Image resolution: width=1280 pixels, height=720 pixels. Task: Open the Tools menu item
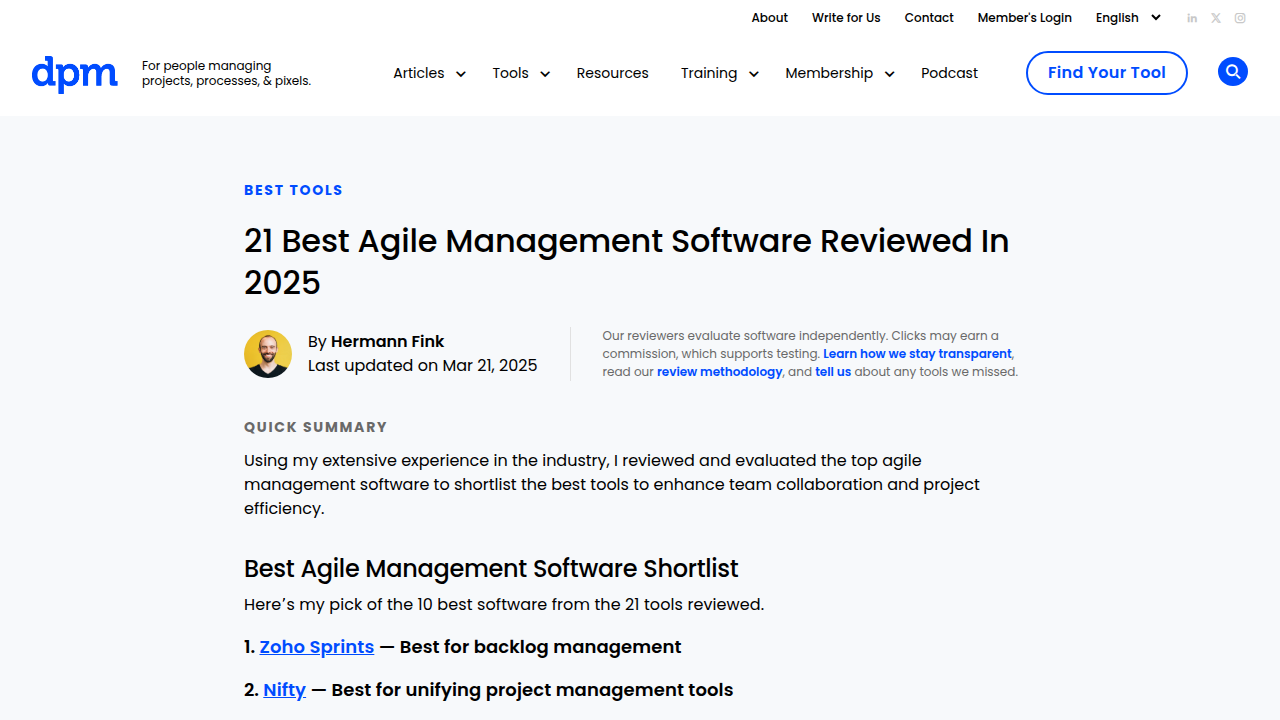pyautogui.click(x=510, y=73)
